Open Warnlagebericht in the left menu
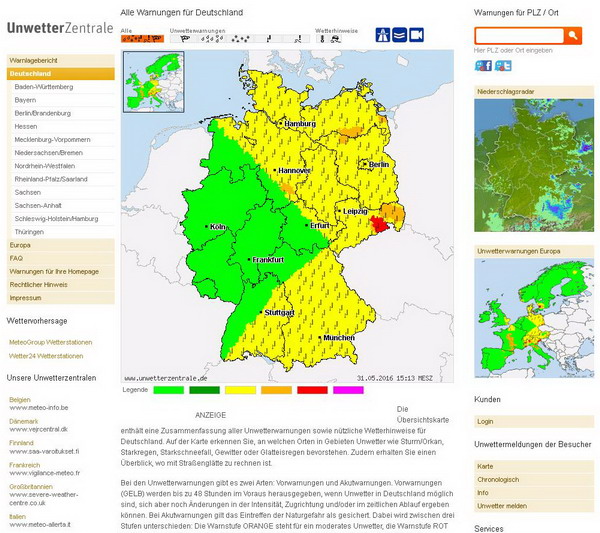The image size is (600, 533). 34,60
